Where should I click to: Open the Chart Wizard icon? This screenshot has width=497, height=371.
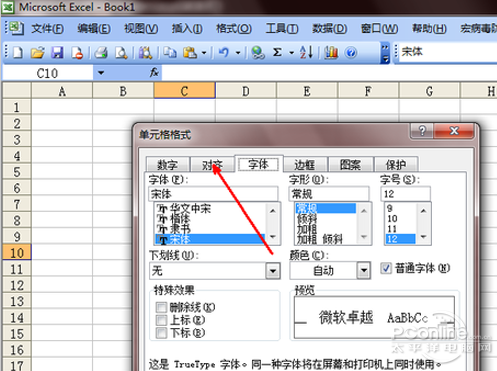coord(331,52)
